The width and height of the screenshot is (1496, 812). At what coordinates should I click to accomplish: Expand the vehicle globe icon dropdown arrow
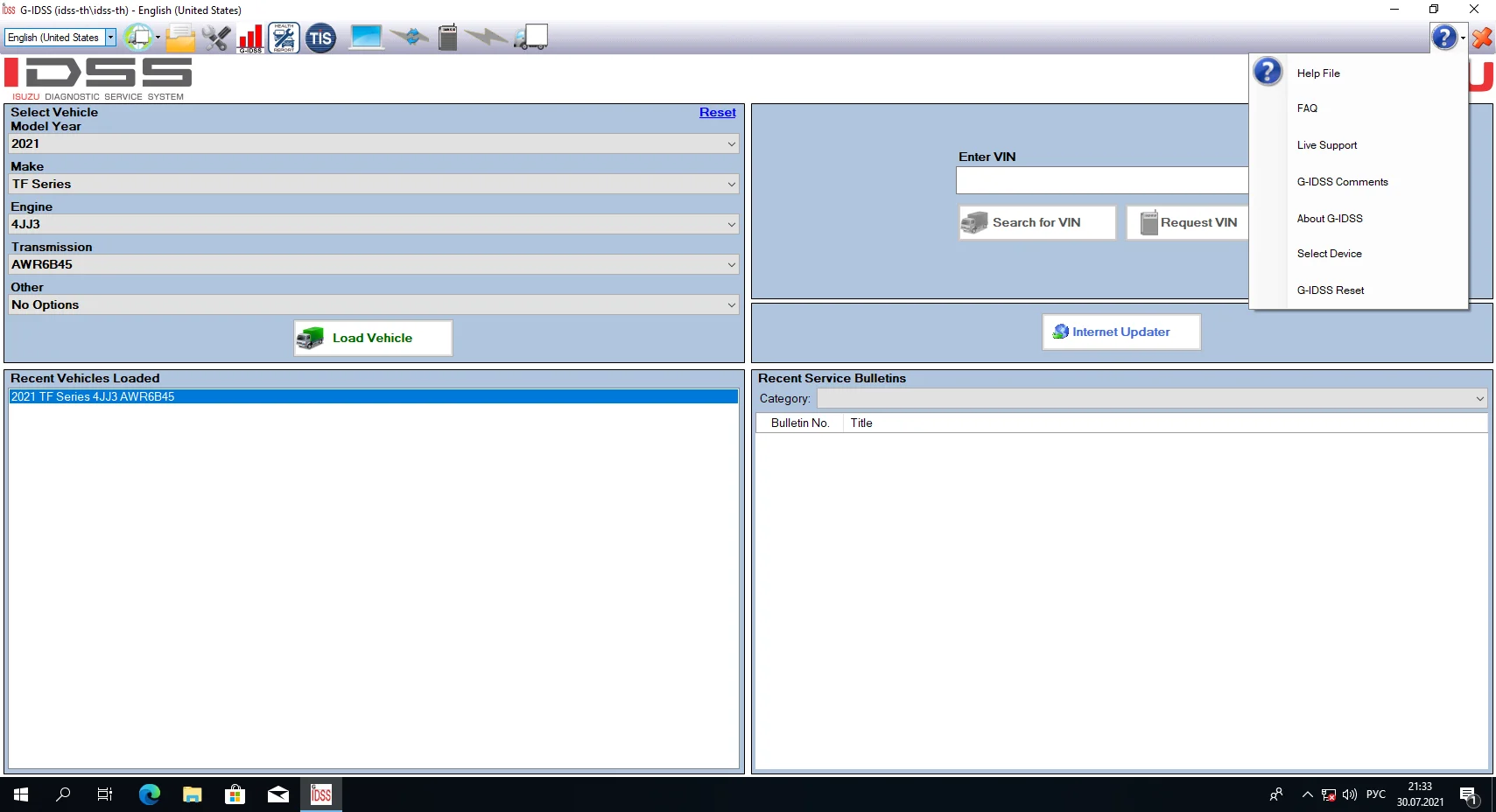tap(158, 38)
